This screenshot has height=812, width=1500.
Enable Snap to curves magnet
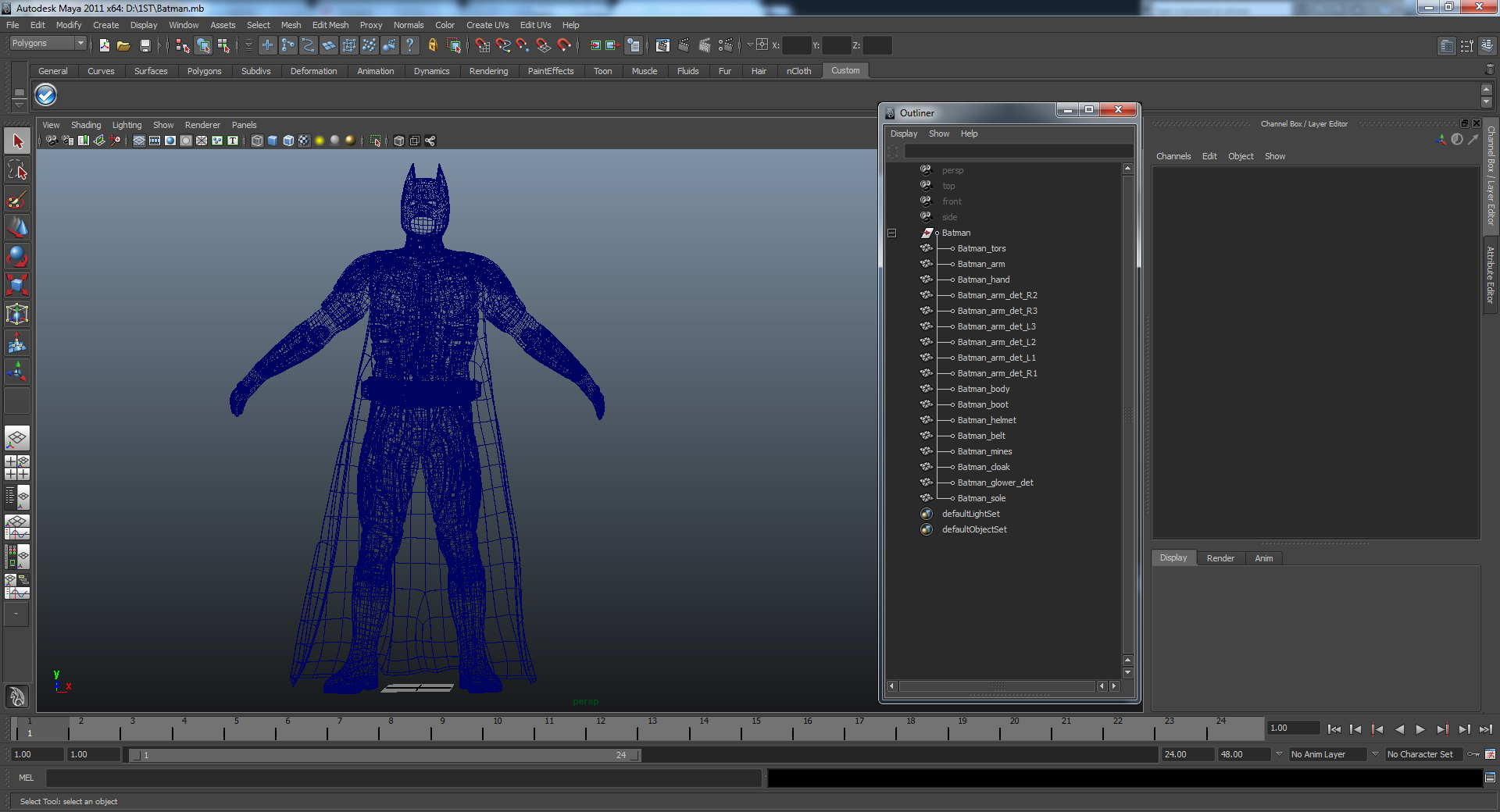503,45
